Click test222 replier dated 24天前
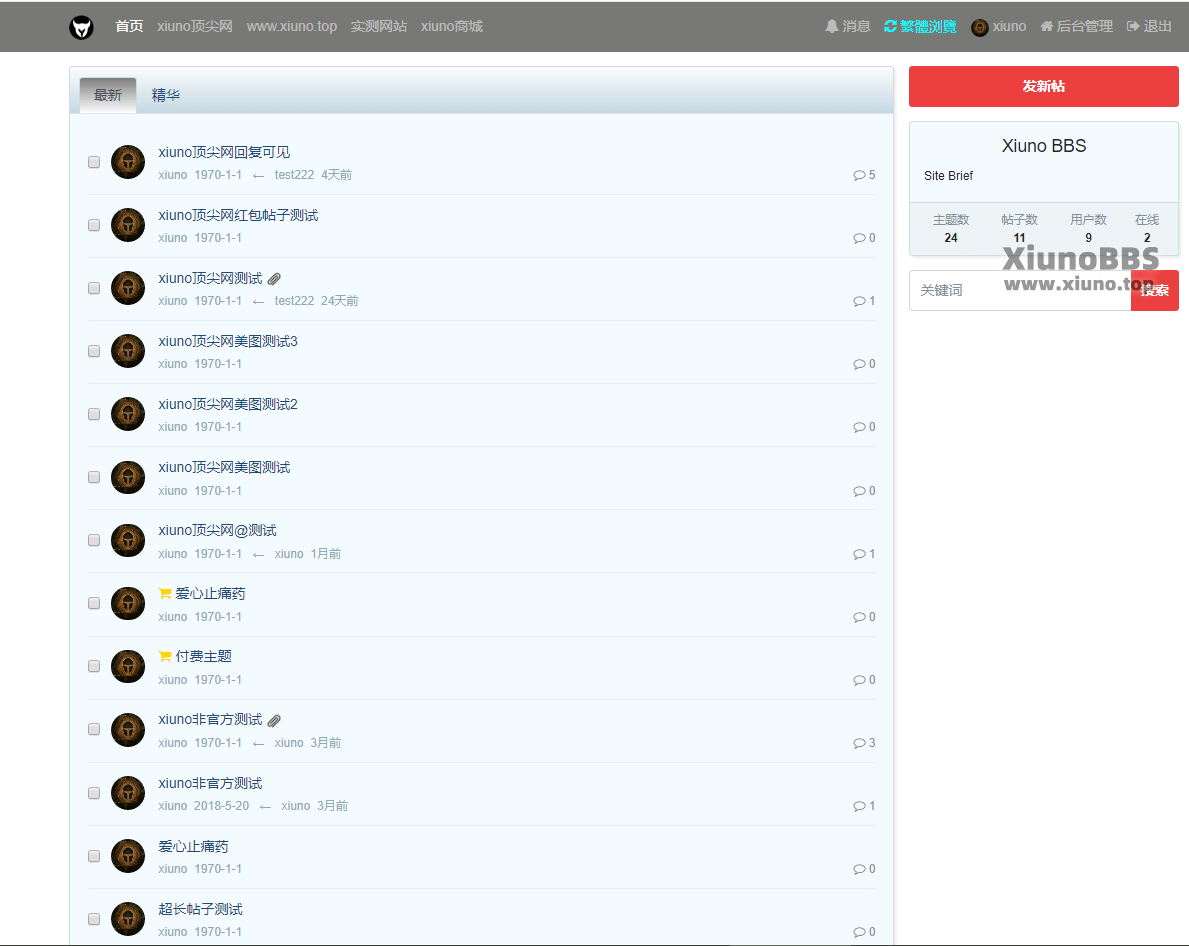Viewport: 1189px width, 946px height. pyautogui.click(x=294, y=301)
